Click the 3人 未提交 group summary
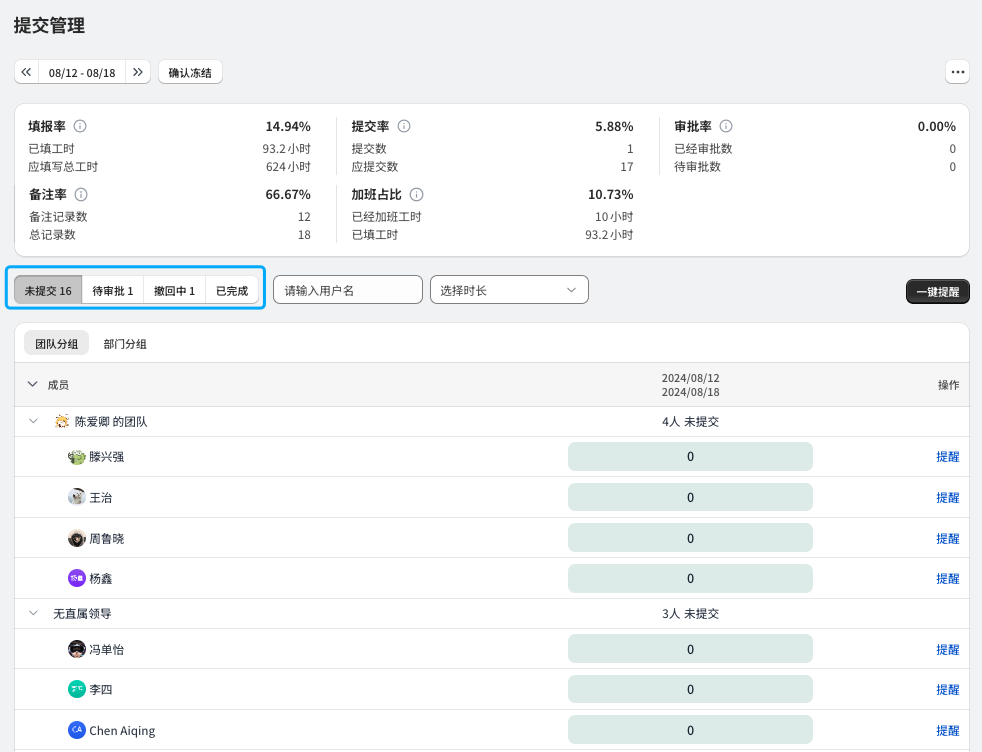This screenshot has width=982, height=752. click(690, 614)
